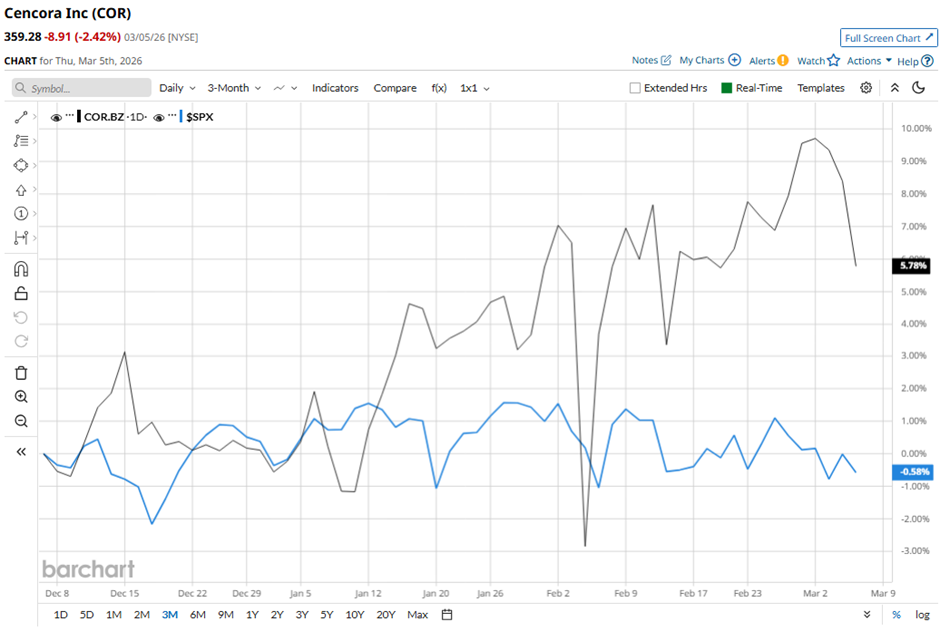Open the calendar date range picker

(447, 614)
